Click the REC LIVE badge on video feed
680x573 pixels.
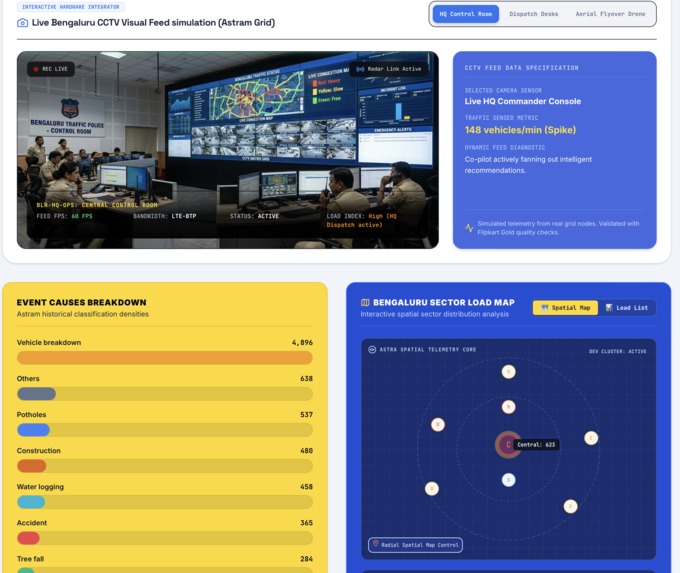pyautogui.click(x=51, y=69)
